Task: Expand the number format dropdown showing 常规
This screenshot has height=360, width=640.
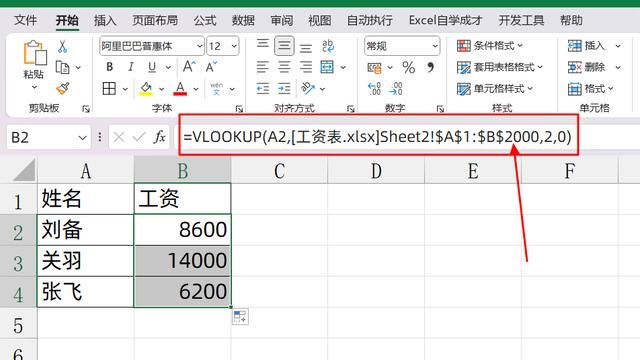Action: point(435,46)
